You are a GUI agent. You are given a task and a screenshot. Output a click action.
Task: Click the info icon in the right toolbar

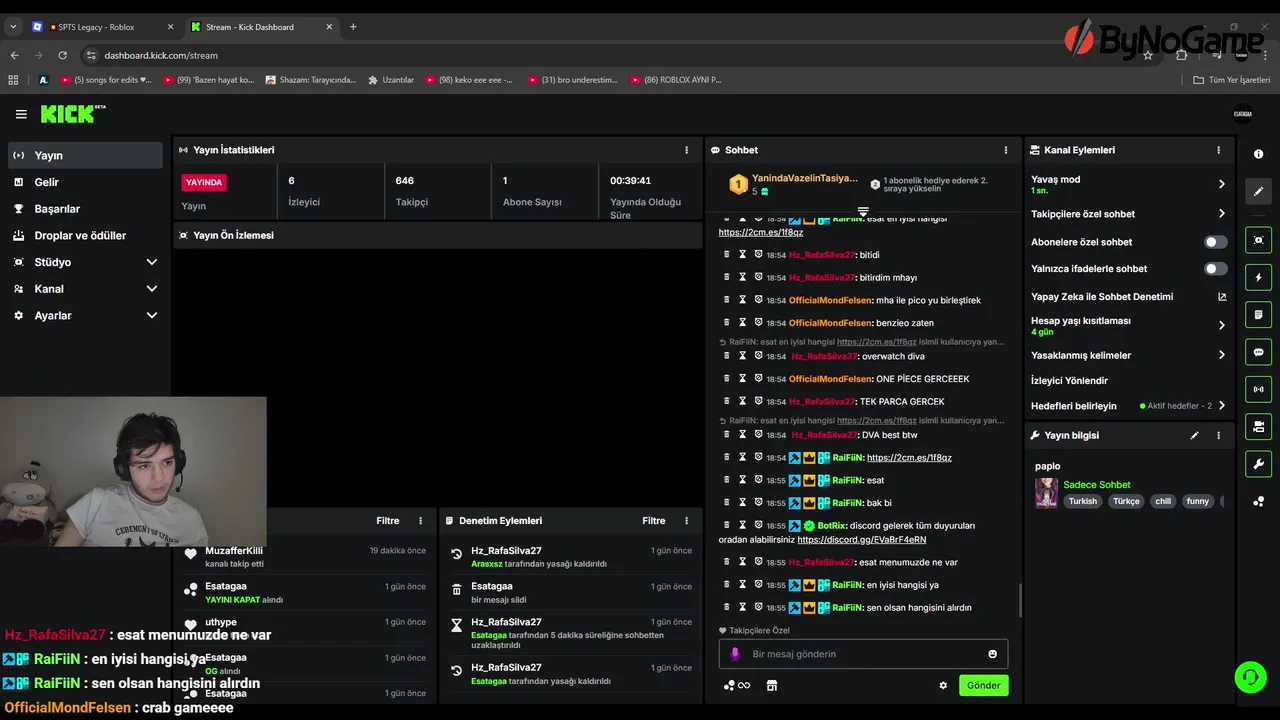point(1258,154)
